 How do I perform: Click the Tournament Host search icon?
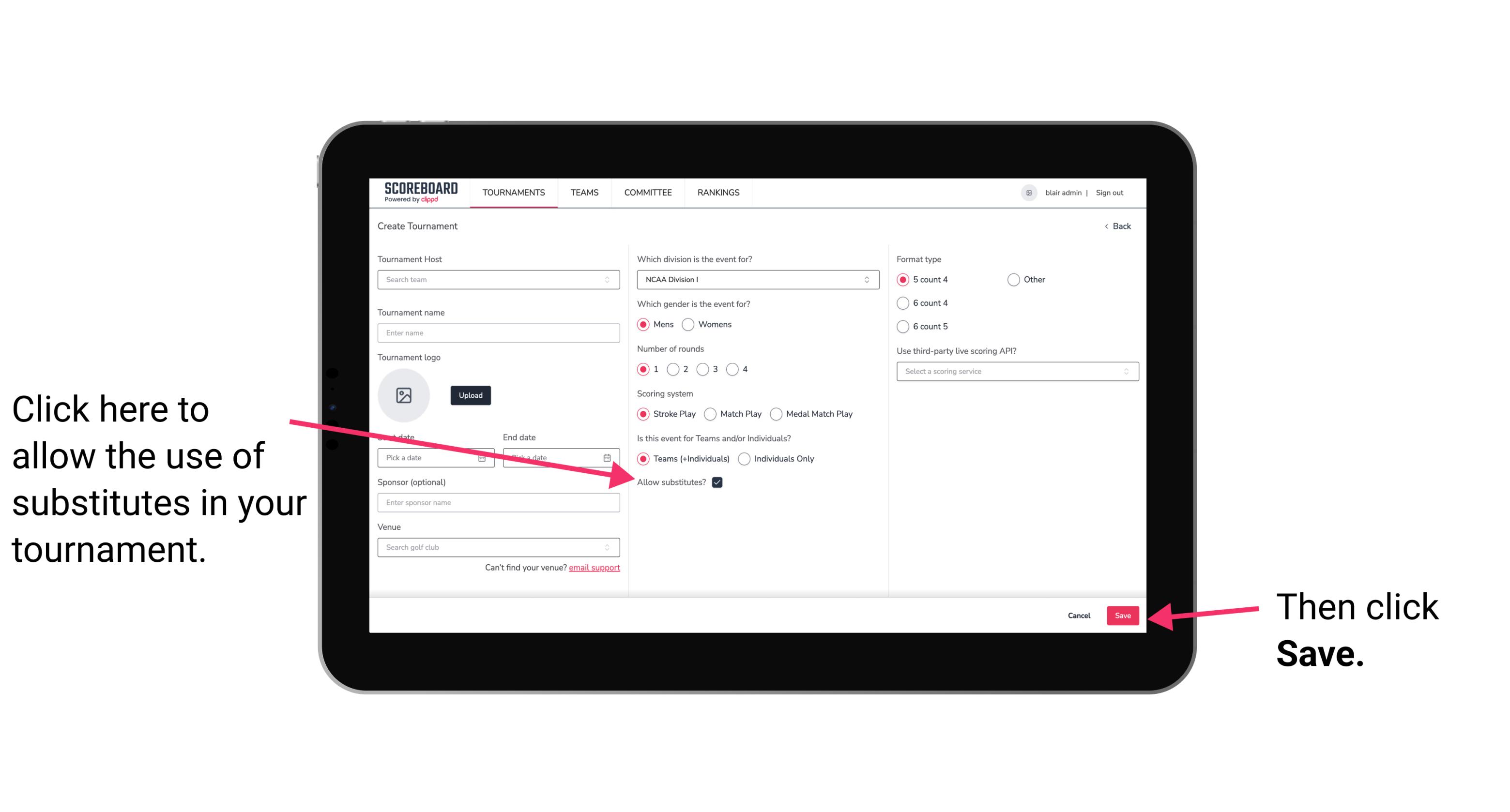[611, 280]
